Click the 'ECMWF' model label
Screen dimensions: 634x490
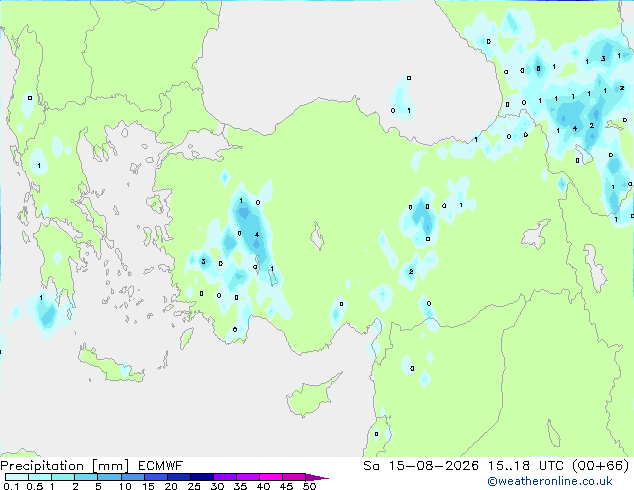(161, 466)
